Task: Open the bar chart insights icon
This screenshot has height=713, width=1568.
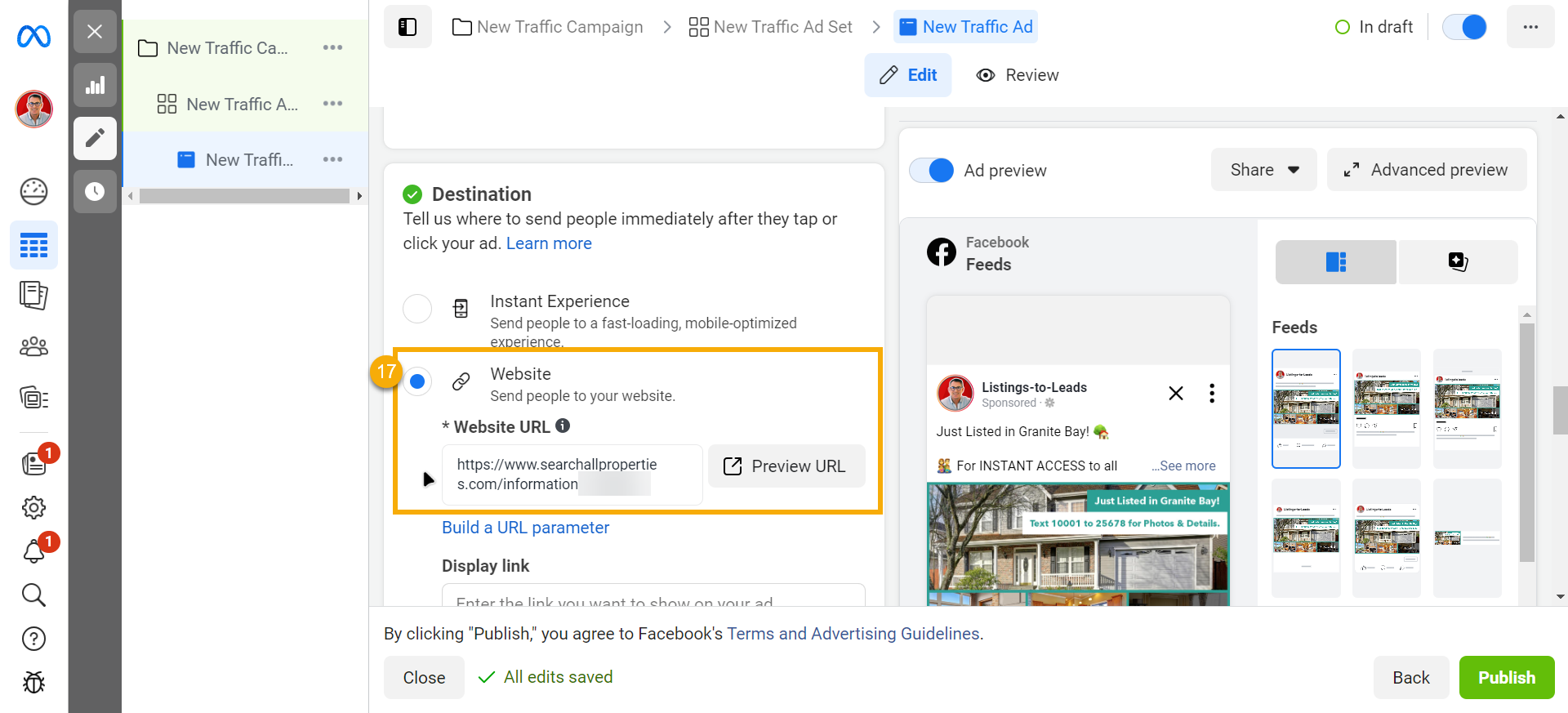Action: pos(95,86)
